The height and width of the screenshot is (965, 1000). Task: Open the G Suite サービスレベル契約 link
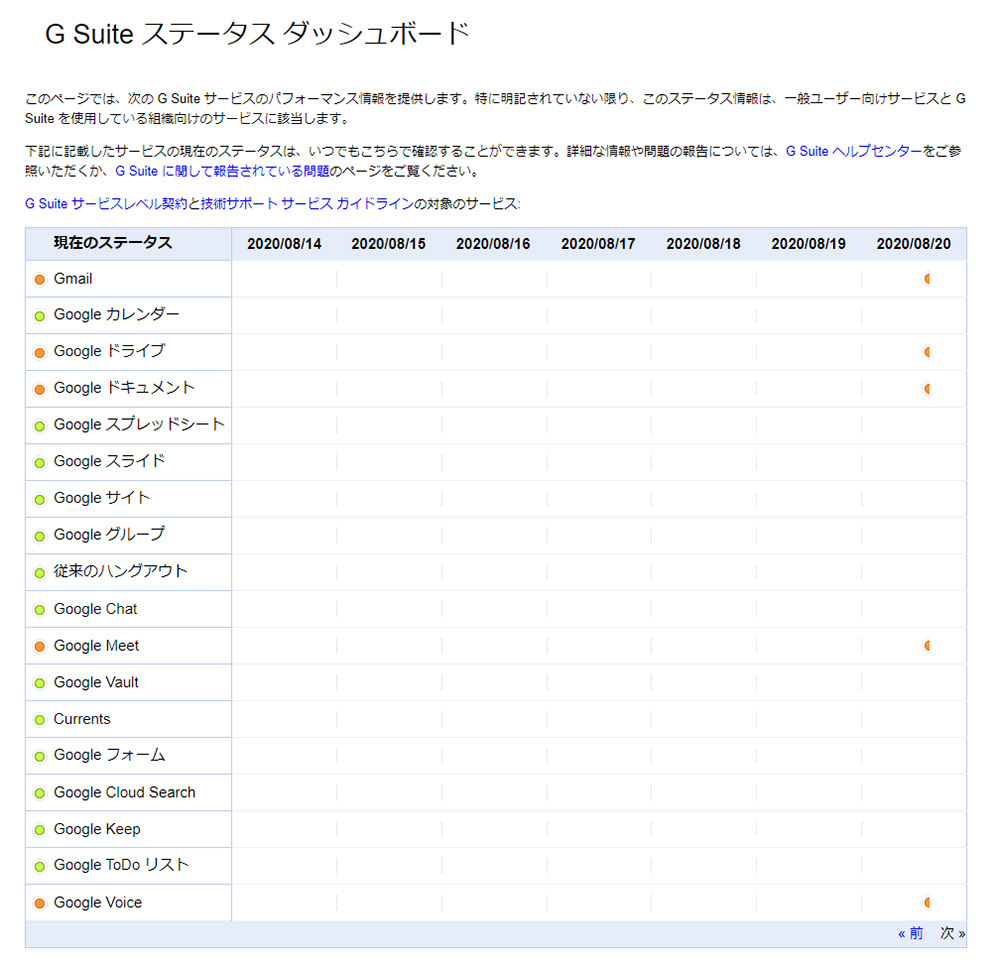106,203
